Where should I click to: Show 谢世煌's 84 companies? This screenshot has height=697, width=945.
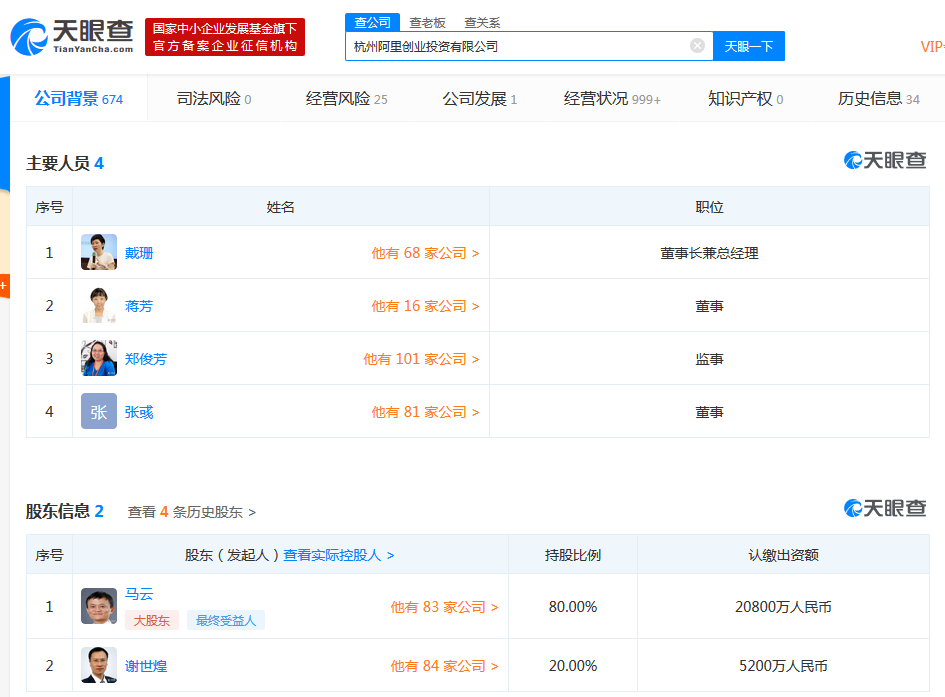[x=444, y=666]
